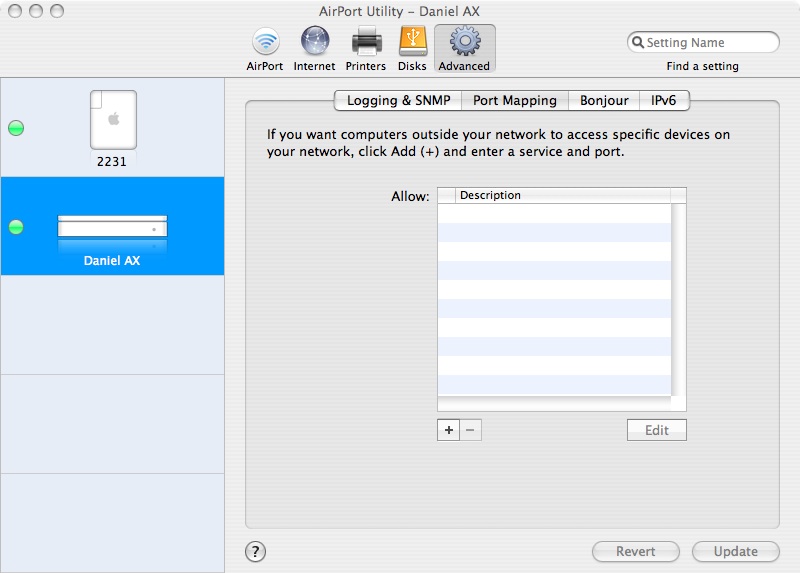Click the Edit button
800x573 pixels.
point(657,430)
